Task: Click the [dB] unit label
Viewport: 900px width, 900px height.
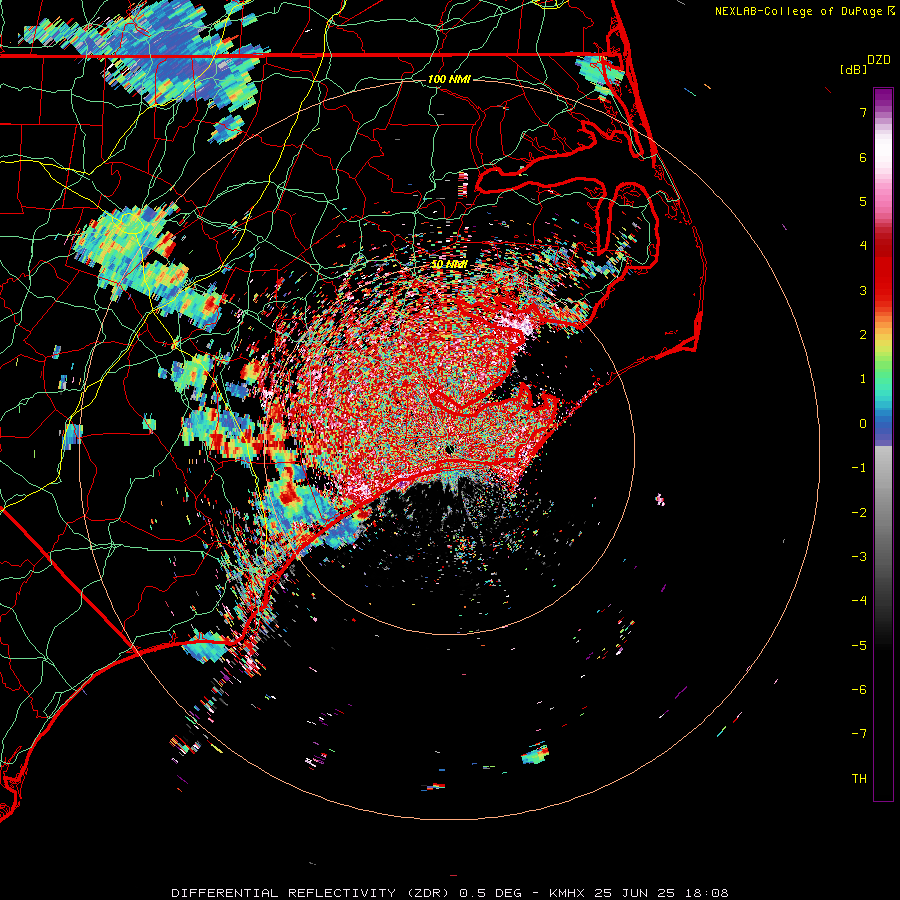Action: (854, 69)
